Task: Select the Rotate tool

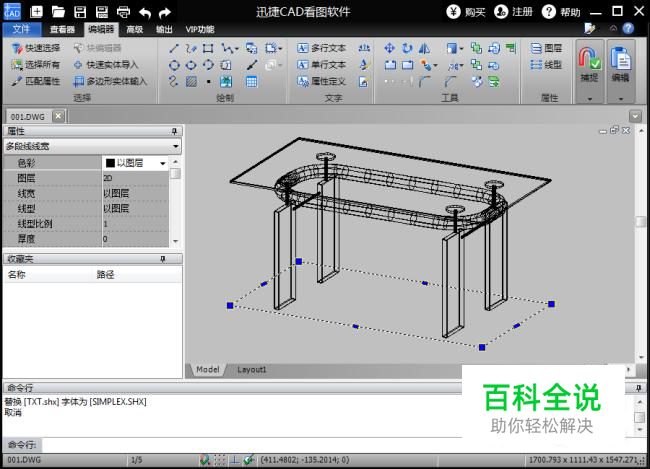Action: [407, 48]
